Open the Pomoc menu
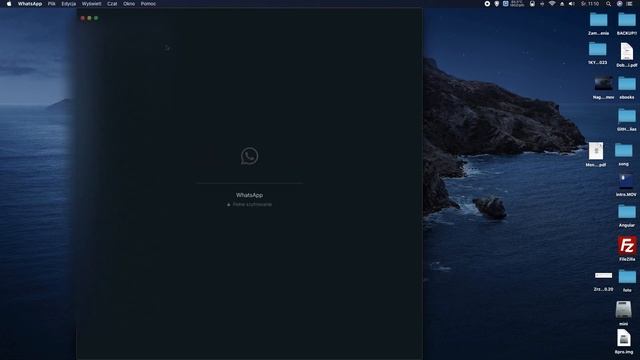The height and width of the screenshot is (360, 640). coord(148,4)
